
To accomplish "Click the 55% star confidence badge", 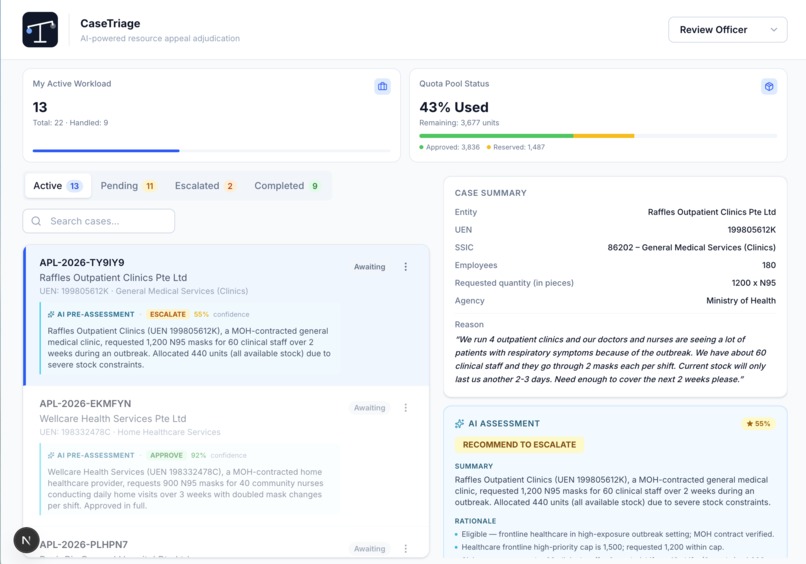I will tap(758, 424).
